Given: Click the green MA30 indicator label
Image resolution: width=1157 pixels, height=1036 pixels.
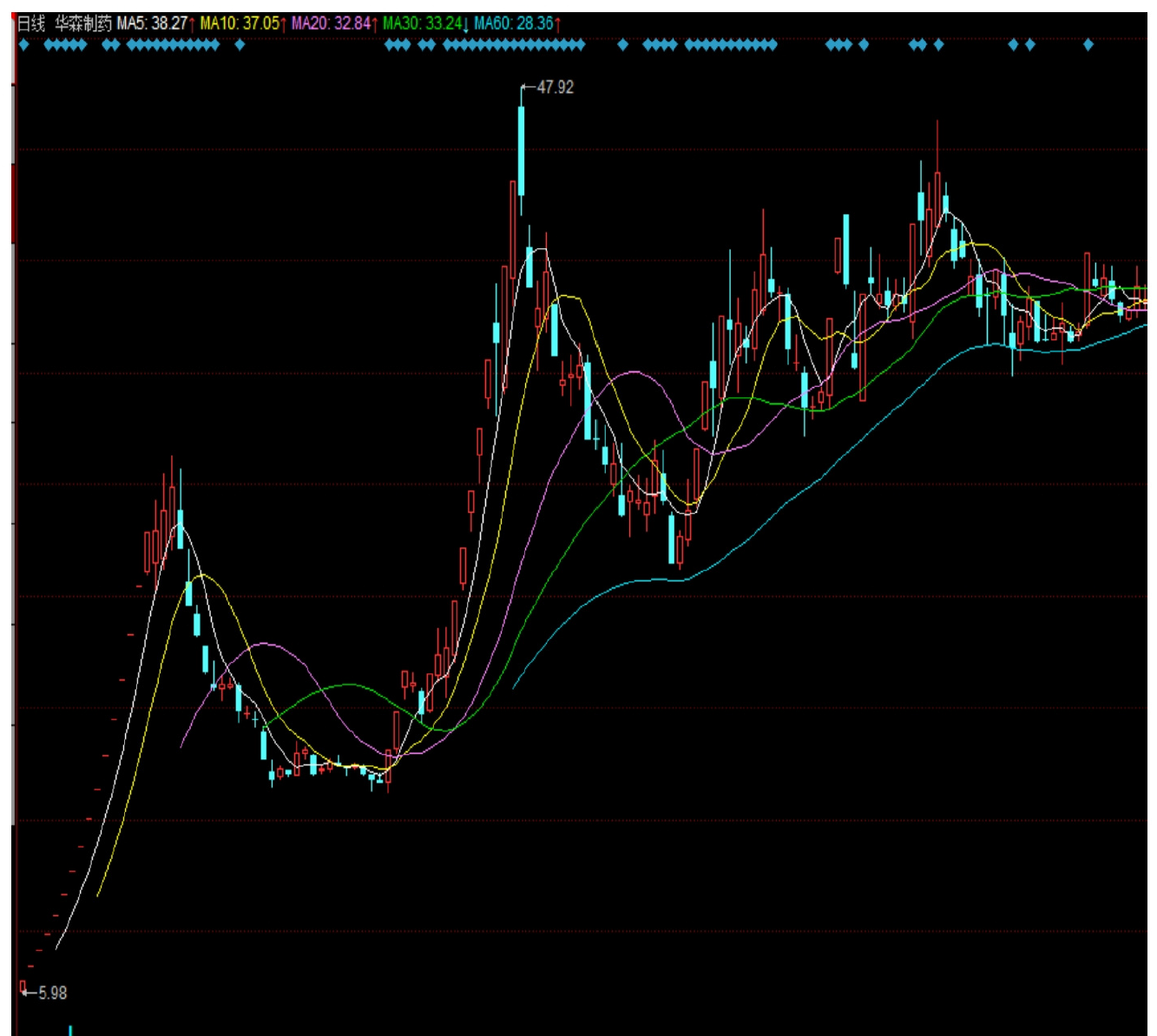Looking at the screenshot, I should pyautogui.click(x=423, y=23).
